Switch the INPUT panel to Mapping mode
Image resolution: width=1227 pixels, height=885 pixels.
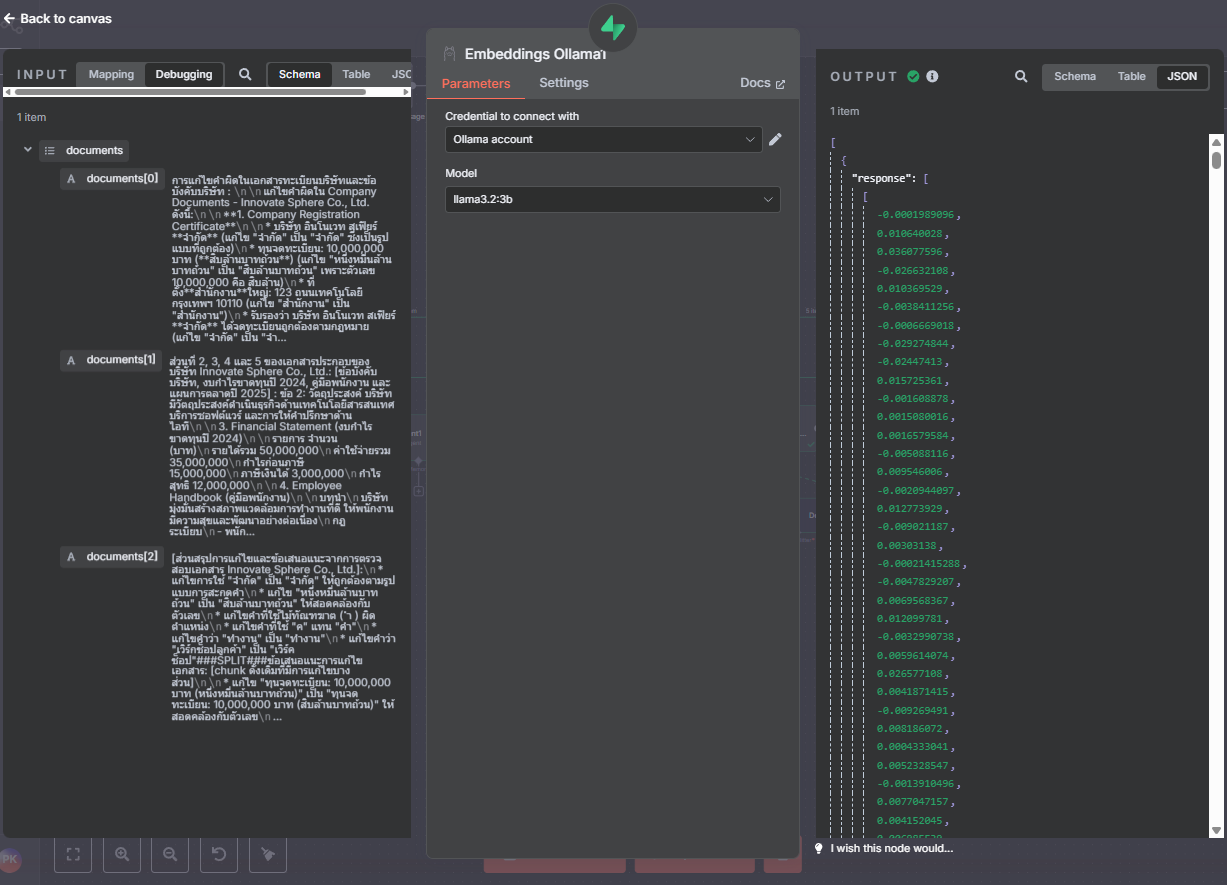tap(111, 74)
